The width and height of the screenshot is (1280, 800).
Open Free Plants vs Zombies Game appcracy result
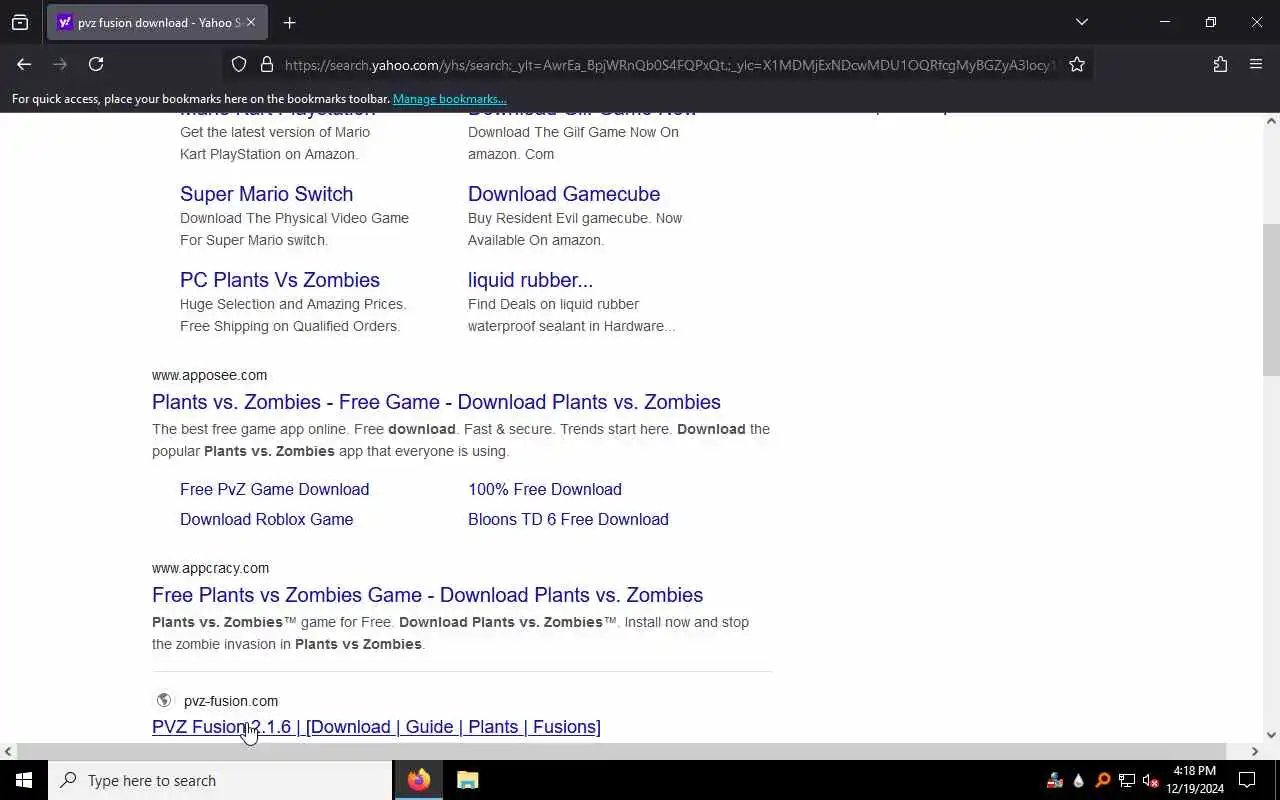coord(427,595)
